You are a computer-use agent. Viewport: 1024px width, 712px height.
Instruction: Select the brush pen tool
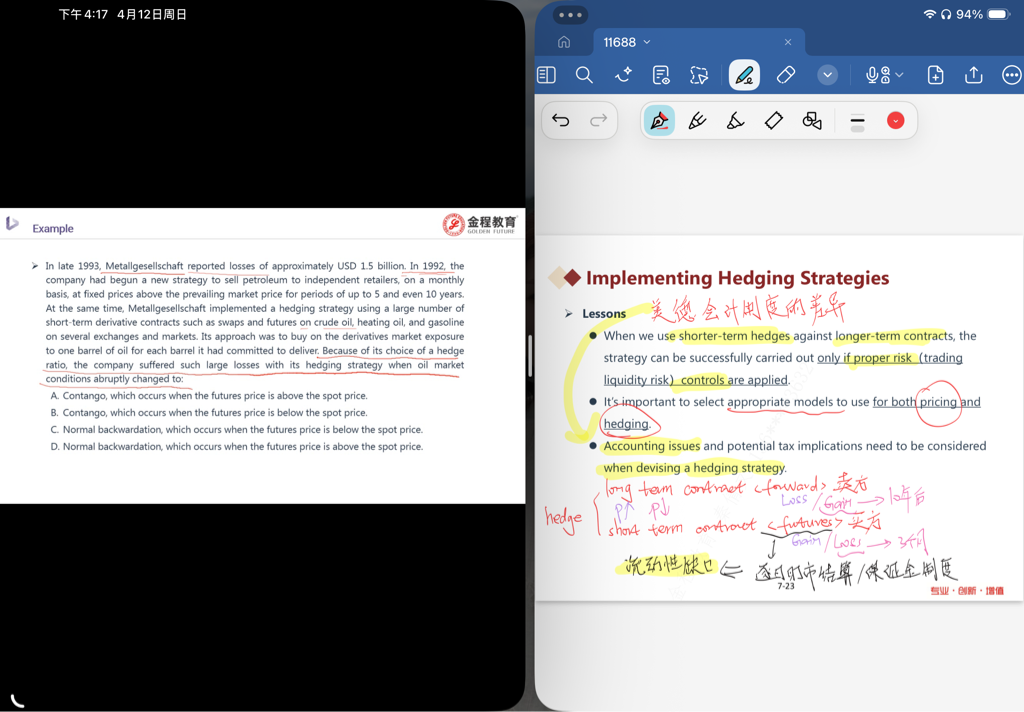click(x=697, y=121)
